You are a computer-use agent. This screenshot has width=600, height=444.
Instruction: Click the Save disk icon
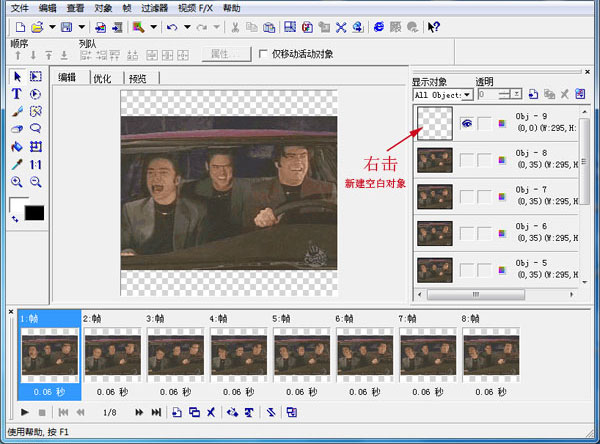(x=67, y=27)
